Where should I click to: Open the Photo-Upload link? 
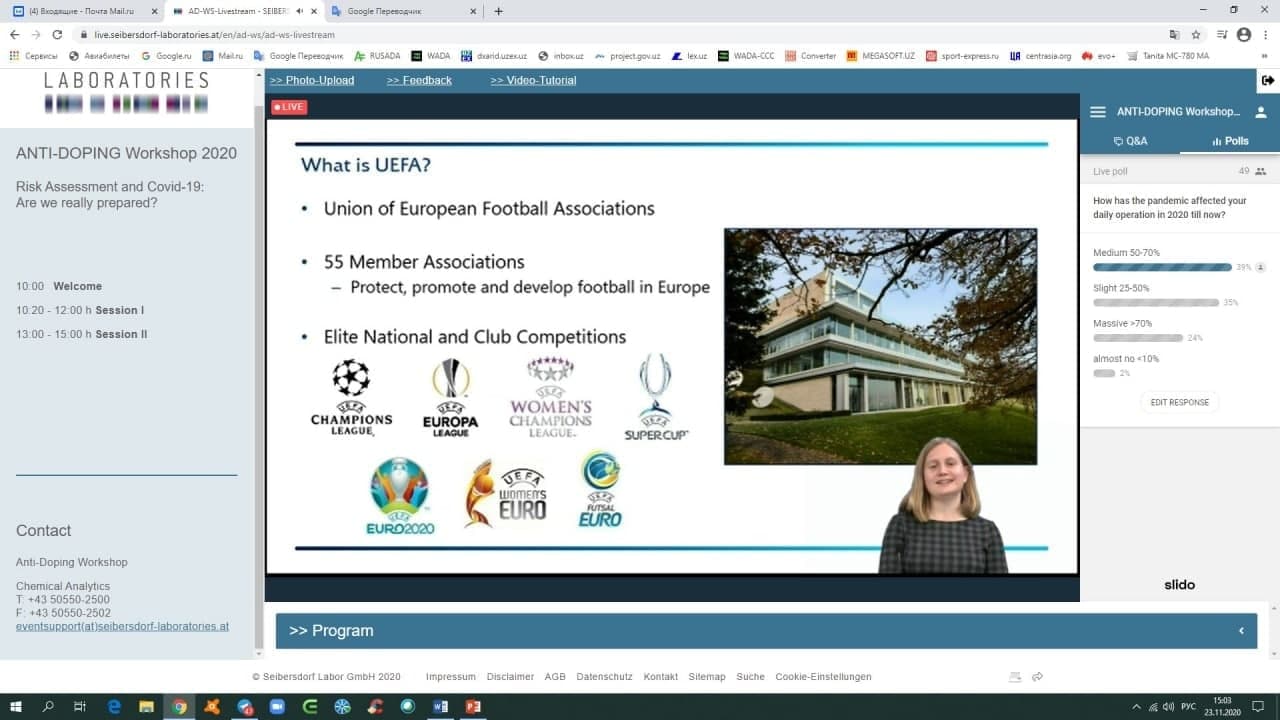[x=312, y=80]
